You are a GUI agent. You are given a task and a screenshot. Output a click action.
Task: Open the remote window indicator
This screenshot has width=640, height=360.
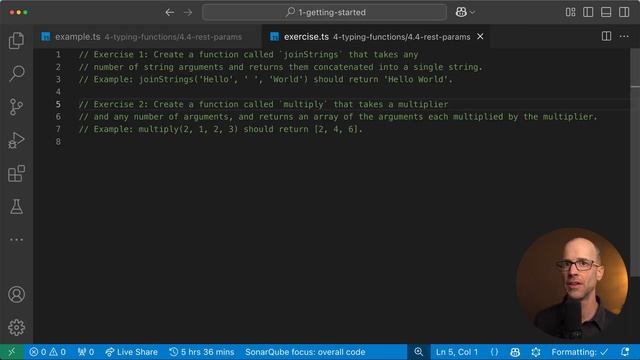[12, 352]
